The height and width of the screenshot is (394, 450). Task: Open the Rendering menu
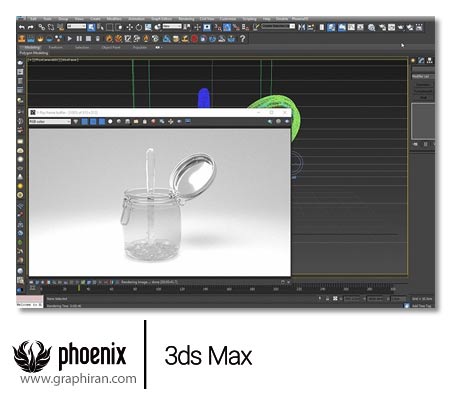[x=186, y=19]
